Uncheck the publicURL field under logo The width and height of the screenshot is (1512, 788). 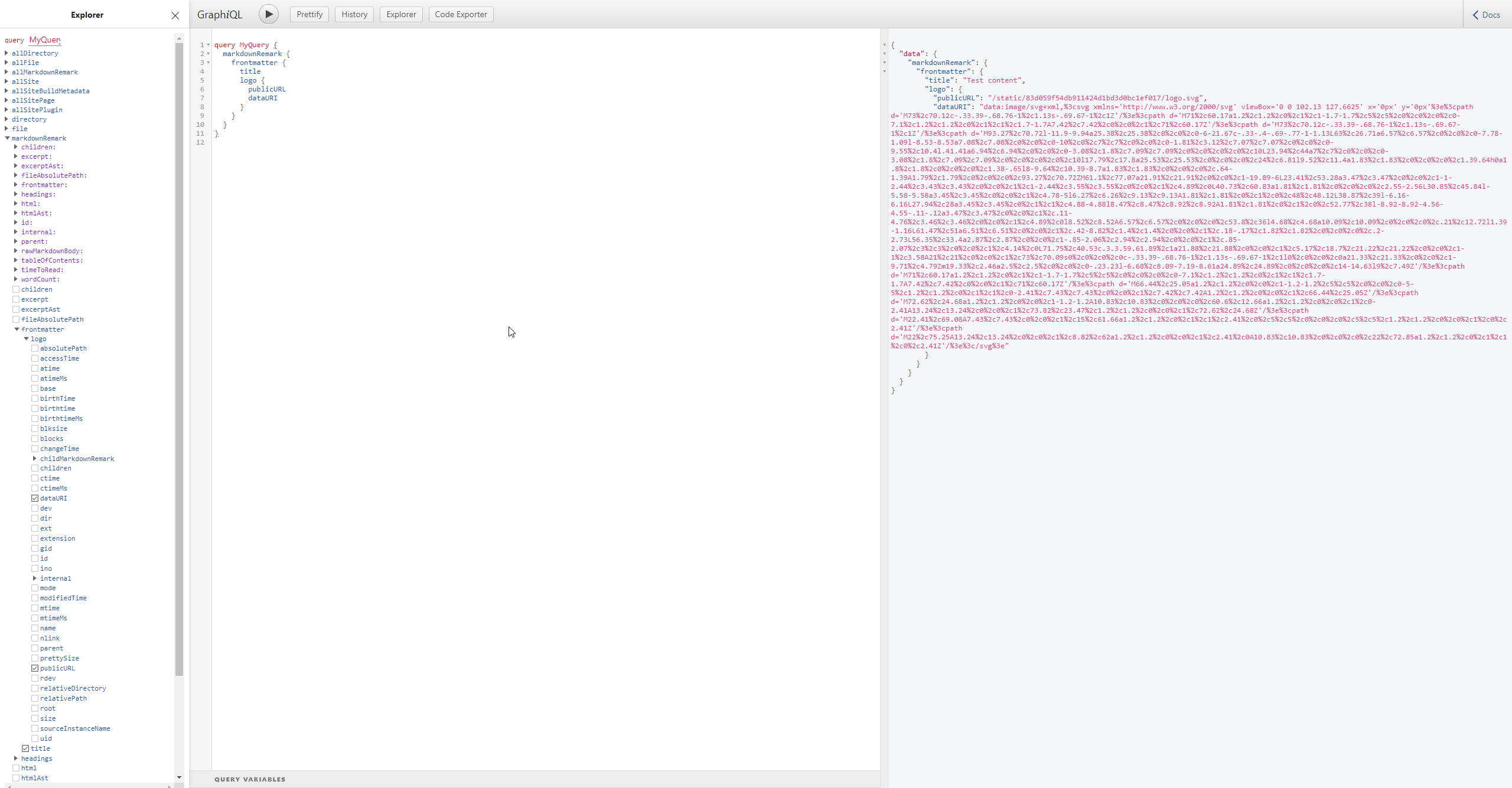click(35, 668)
